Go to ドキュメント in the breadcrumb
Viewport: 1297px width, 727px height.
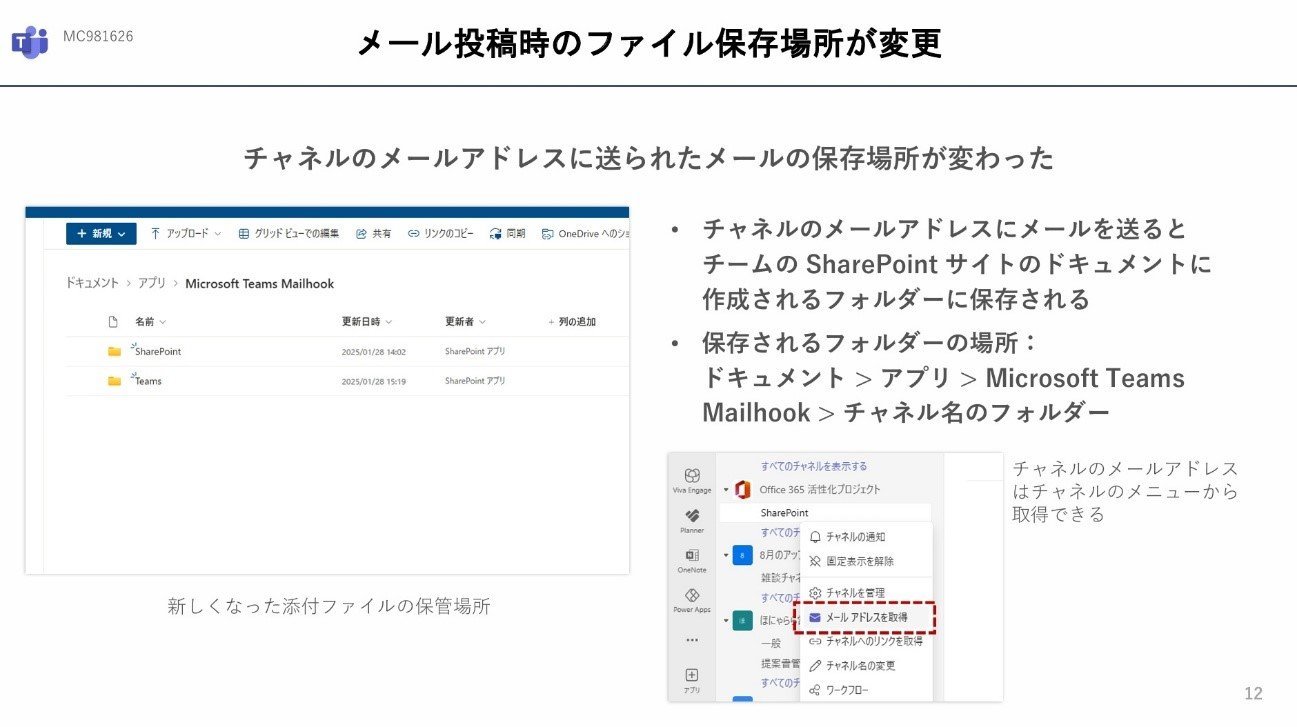click(92, 283)
